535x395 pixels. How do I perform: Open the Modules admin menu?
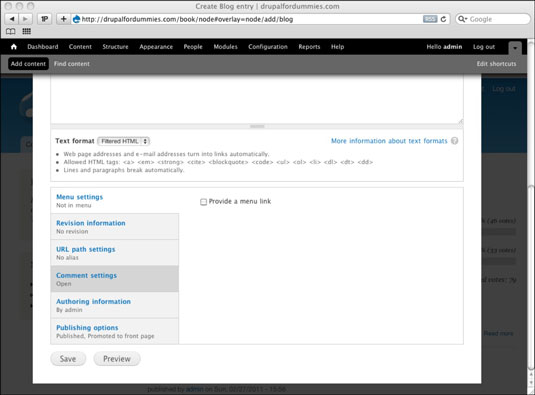(x=225, y=47)
